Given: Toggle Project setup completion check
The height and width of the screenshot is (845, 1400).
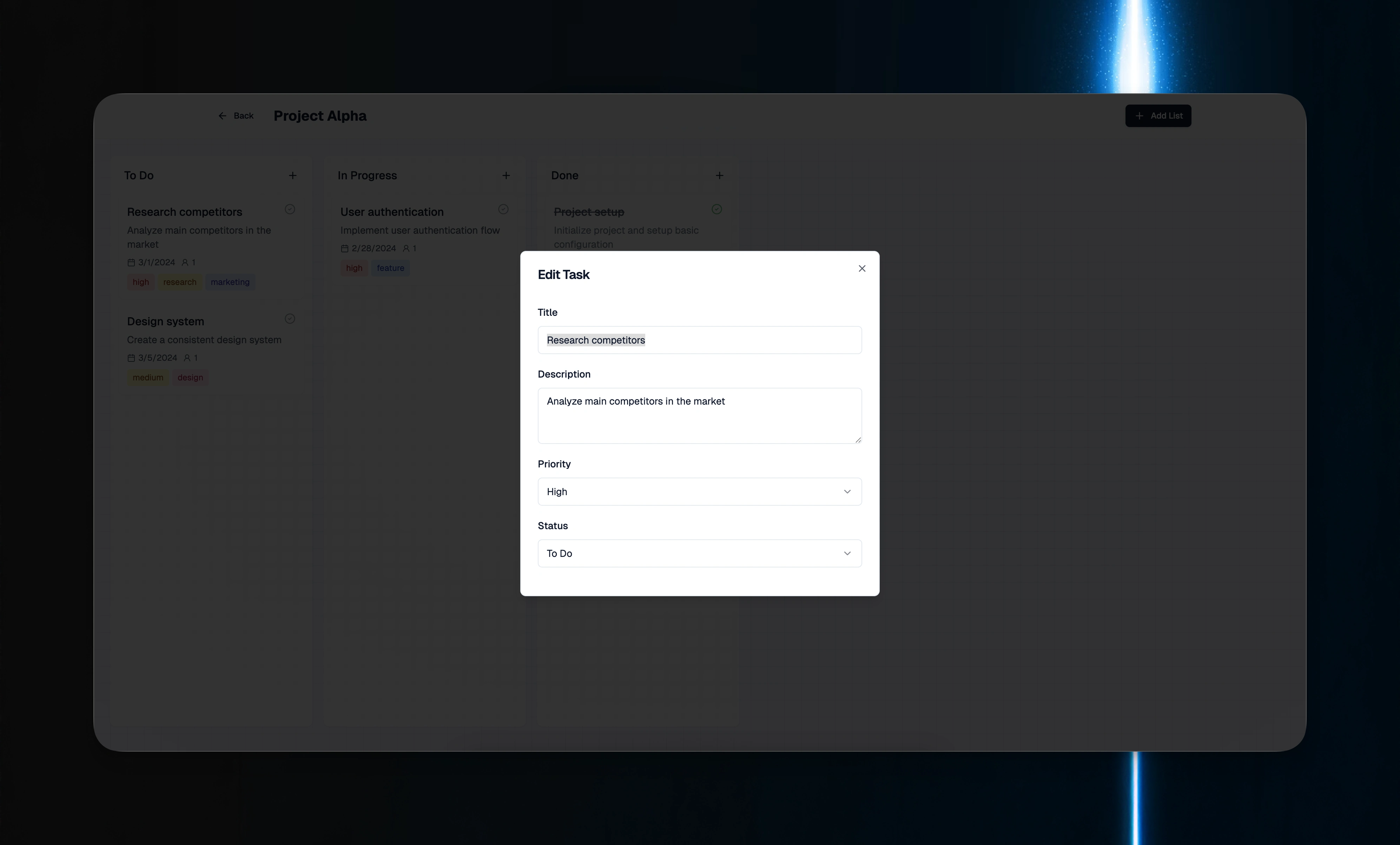Looking at the screenshot, I should pyautogui.click(x=716, y=209).
